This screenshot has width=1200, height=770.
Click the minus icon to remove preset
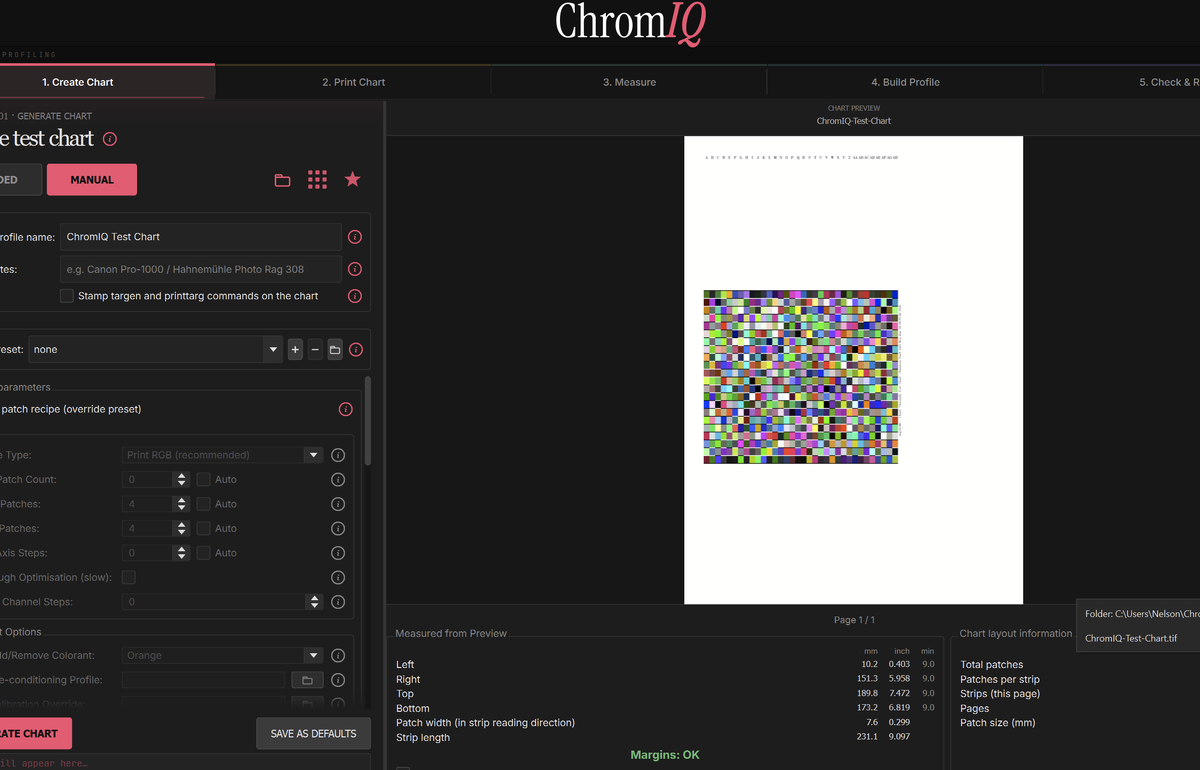click(315, 350)
